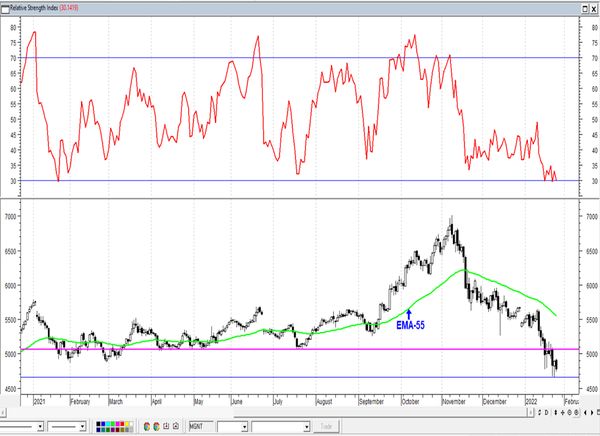Pick the yellow swatch in the color palette

(129, 426)
